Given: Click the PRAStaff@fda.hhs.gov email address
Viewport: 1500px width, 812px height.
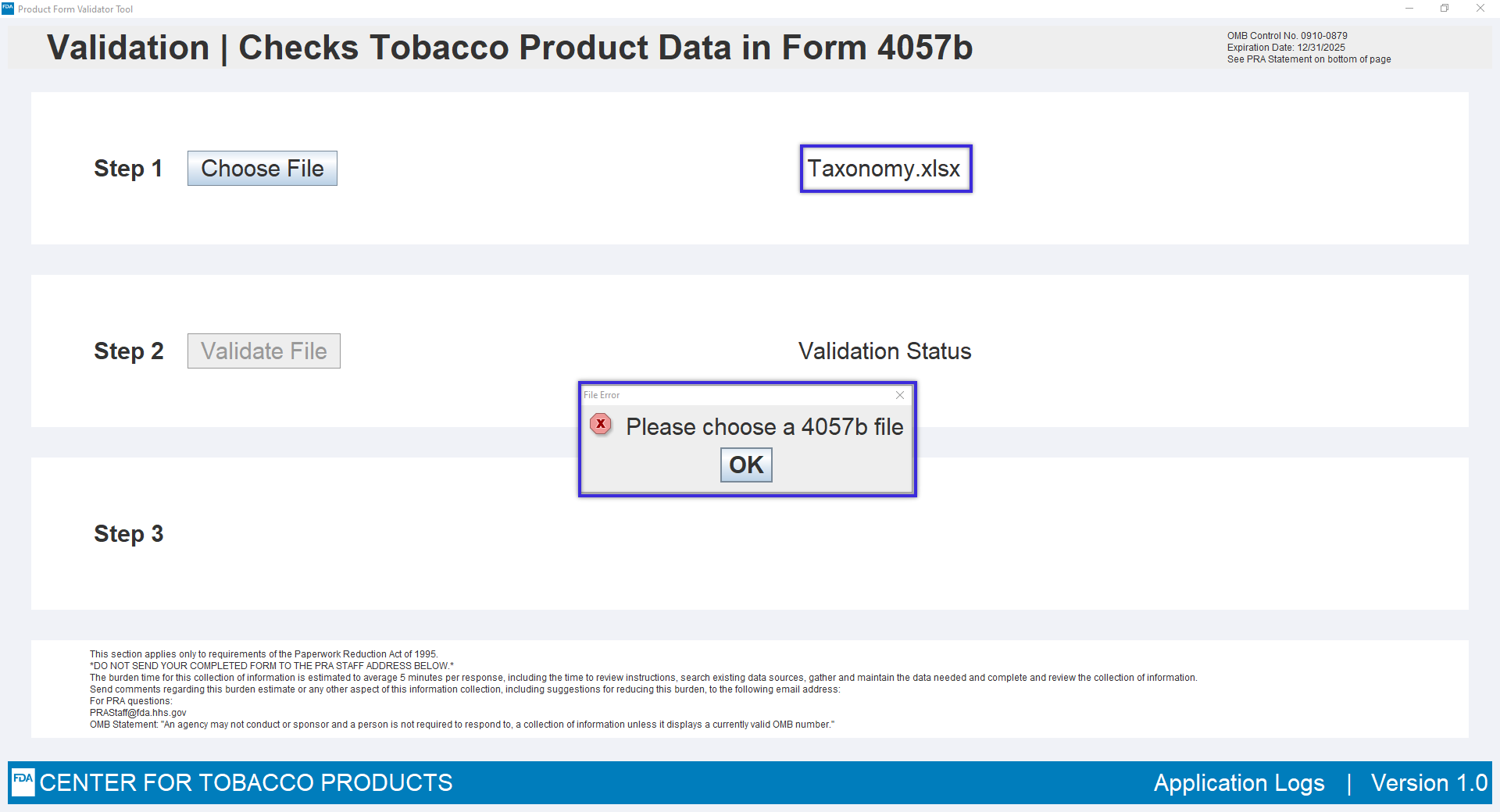Looking at the screenshot, I should click(x=138, y=713).
